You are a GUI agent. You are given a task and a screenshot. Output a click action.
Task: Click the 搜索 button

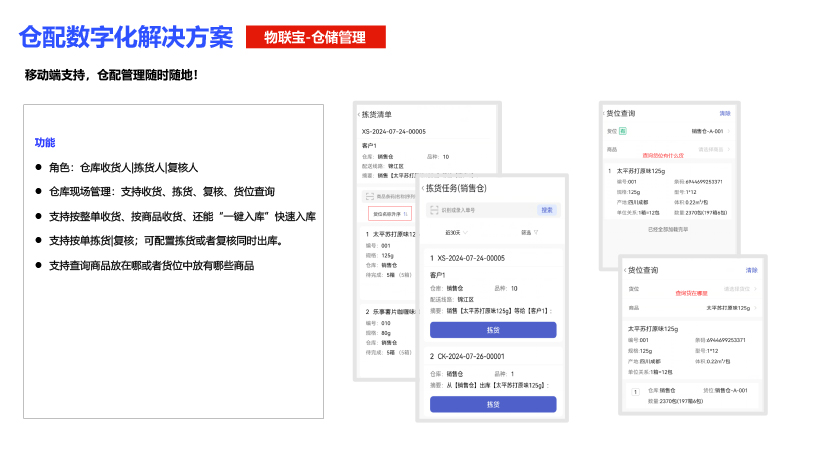(546, 210)
